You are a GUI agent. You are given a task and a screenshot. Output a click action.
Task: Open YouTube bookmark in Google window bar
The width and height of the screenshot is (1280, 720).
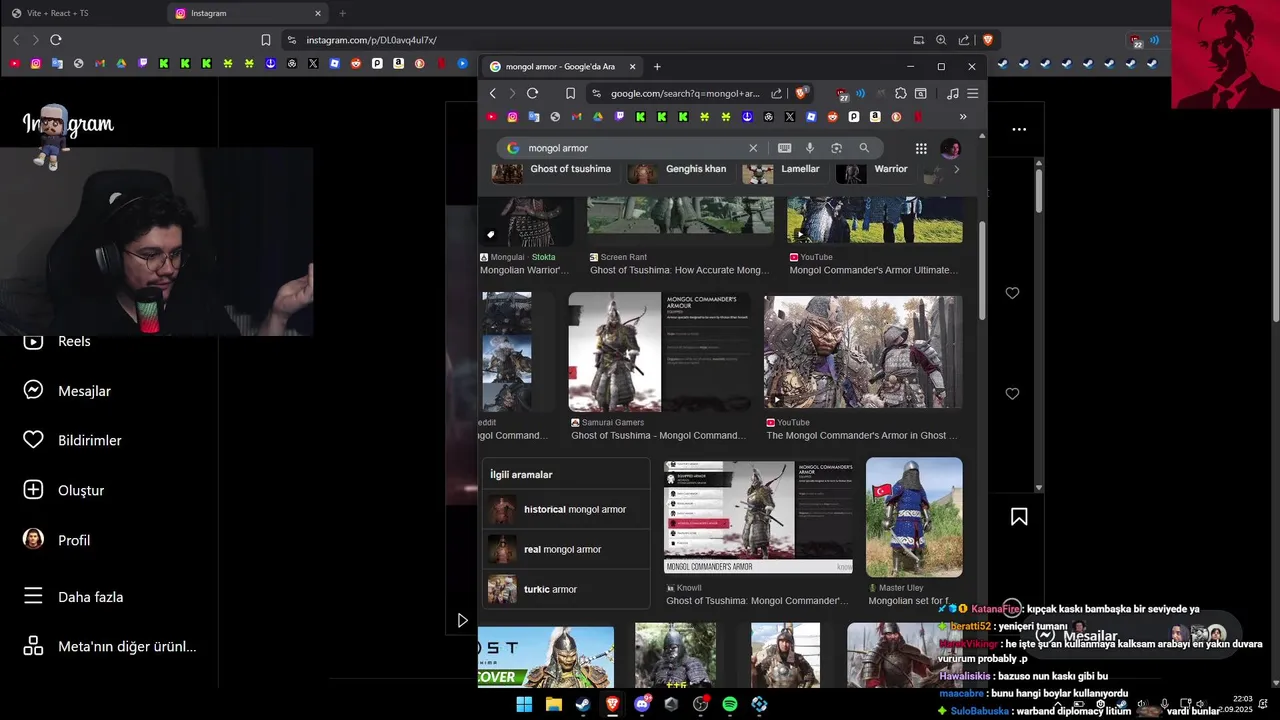[x=492, y=117]
